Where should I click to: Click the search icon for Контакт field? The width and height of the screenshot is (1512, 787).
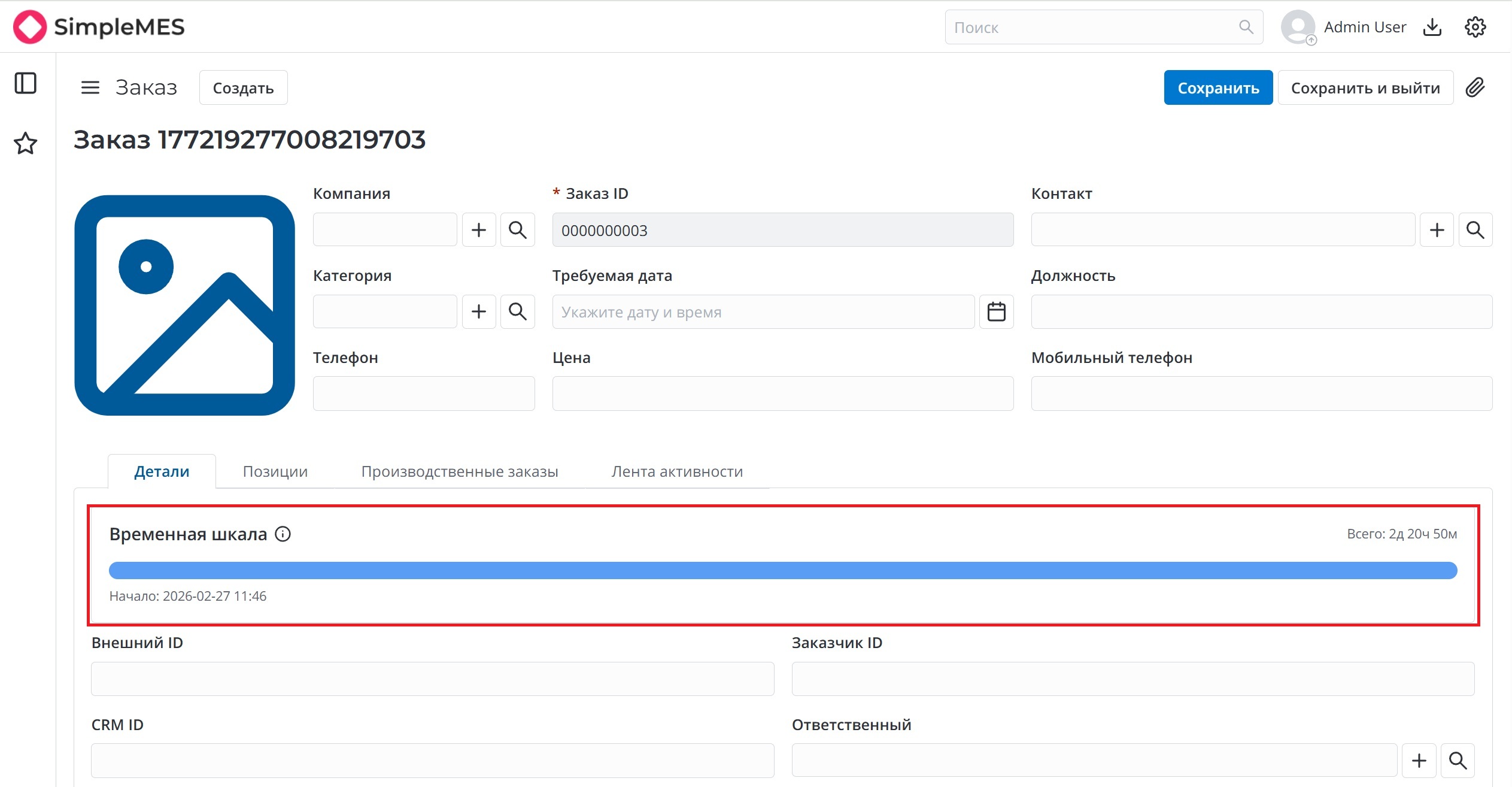click(1475, 230)
